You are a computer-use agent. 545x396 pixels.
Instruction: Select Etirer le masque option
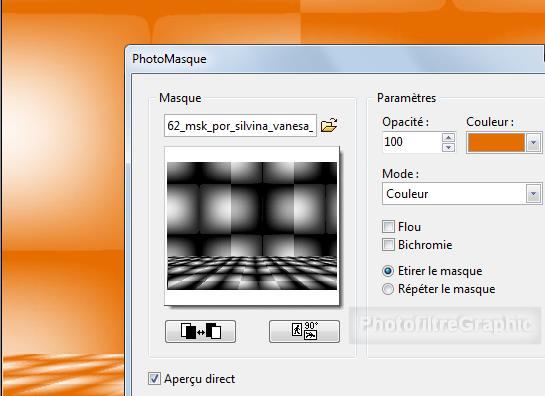388,271
